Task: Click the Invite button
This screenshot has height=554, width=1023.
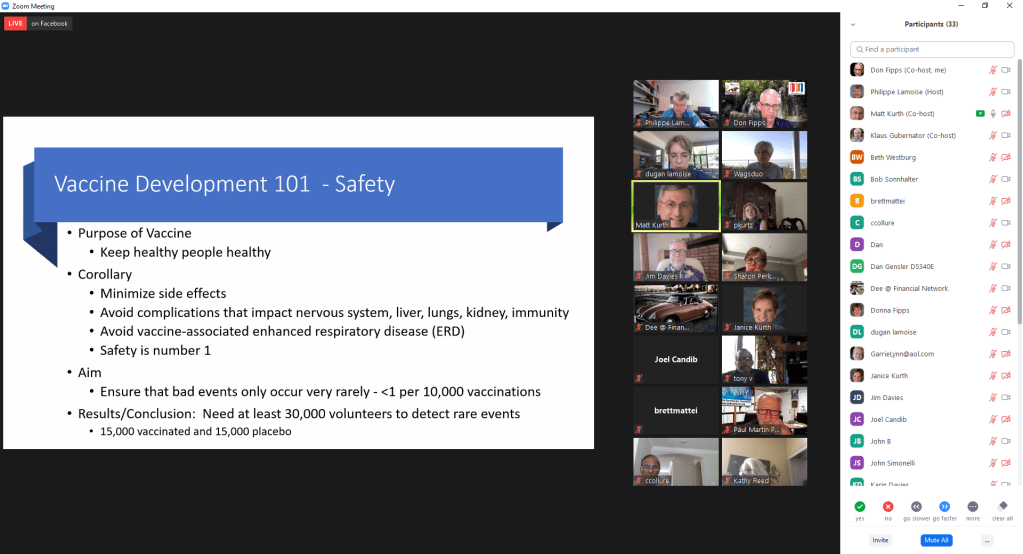Action: click(x=880, y=540)
